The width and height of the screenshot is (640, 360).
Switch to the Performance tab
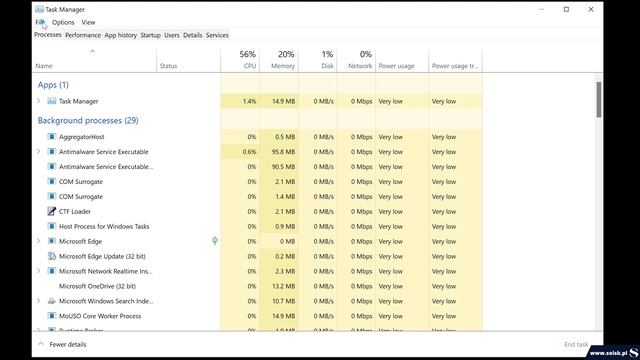click(x=83, y=35)
